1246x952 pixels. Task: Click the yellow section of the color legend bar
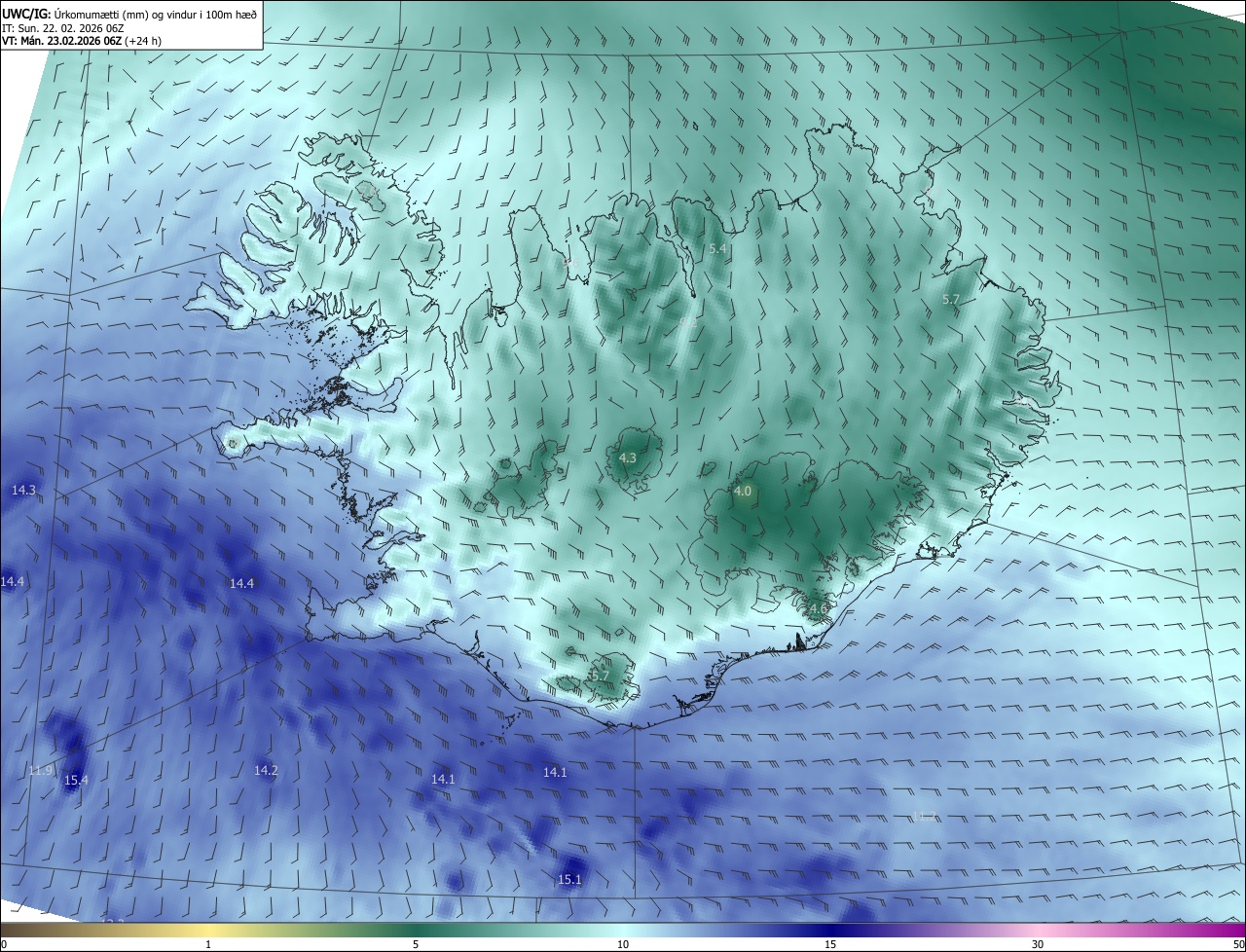tap(208, 930)
